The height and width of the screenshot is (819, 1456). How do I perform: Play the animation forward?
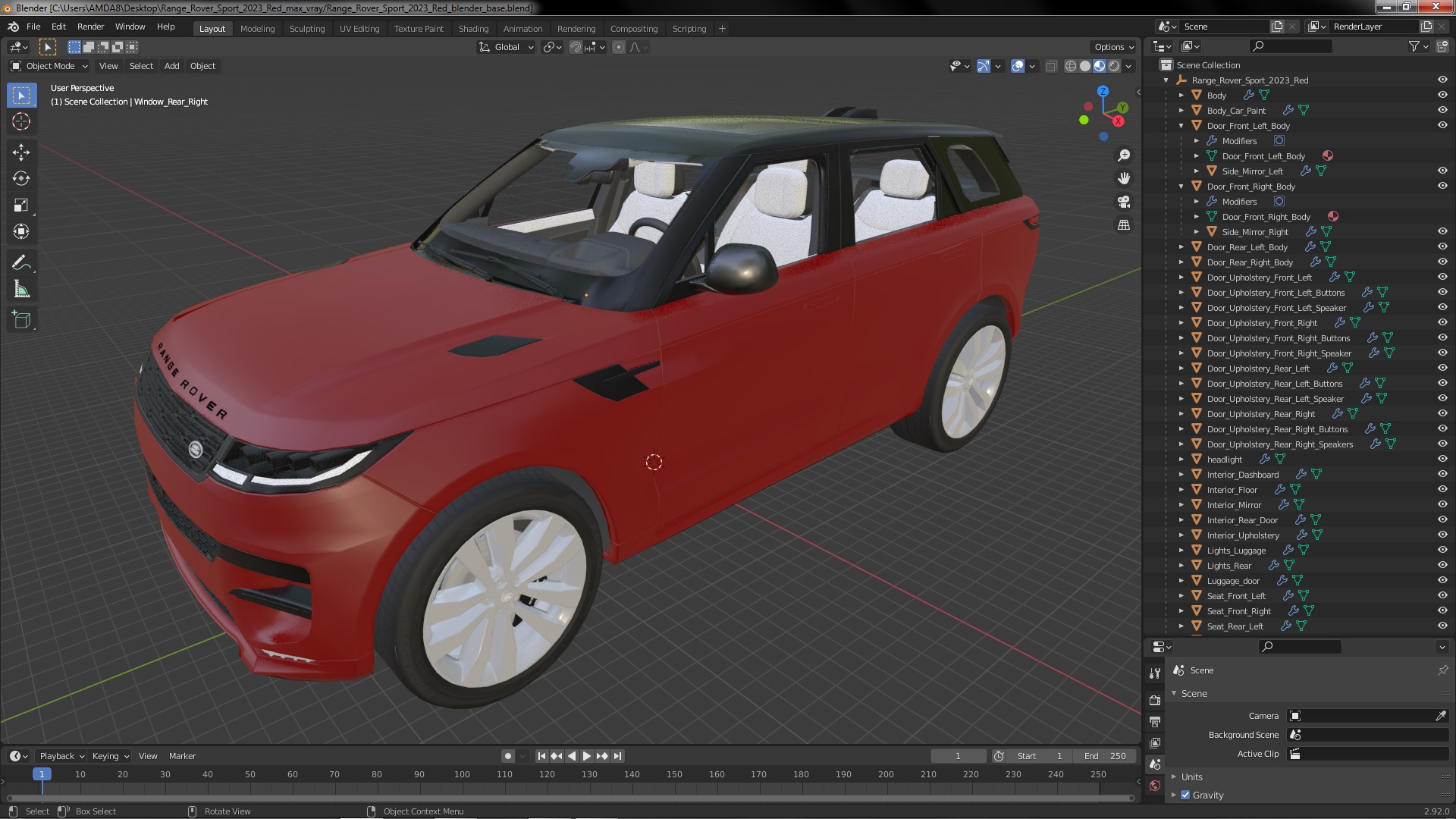point(586,756)
